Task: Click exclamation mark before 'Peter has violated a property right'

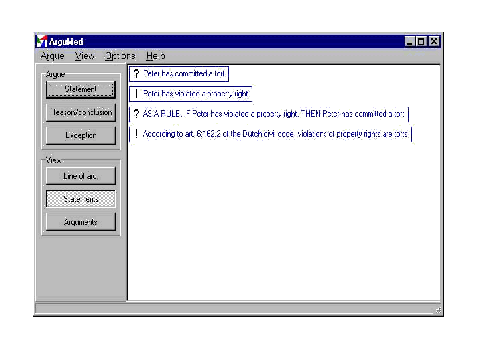Action: click(x=136, y=93)
